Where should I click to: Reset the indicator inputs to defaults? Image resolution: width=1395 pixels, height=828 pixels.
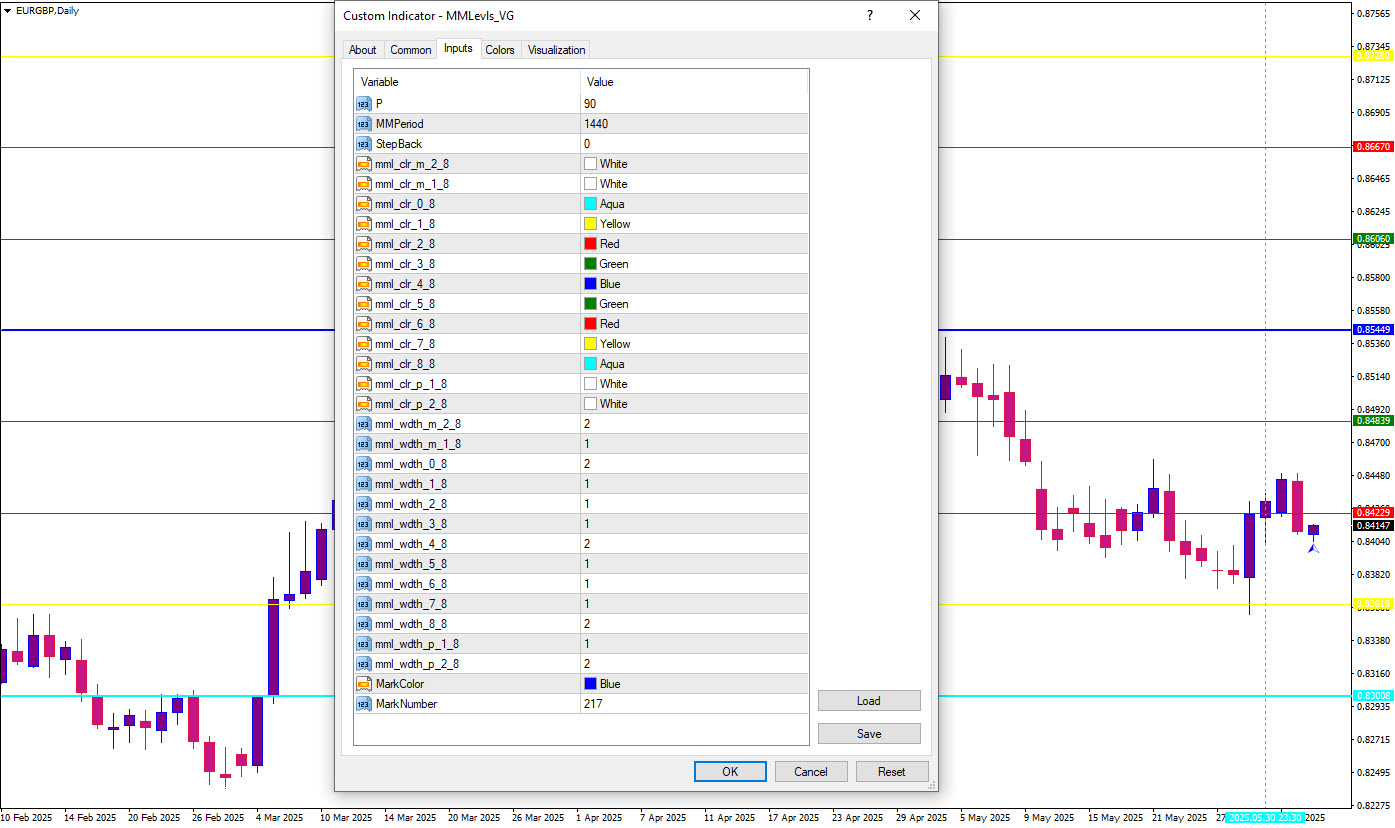(891, 772)
